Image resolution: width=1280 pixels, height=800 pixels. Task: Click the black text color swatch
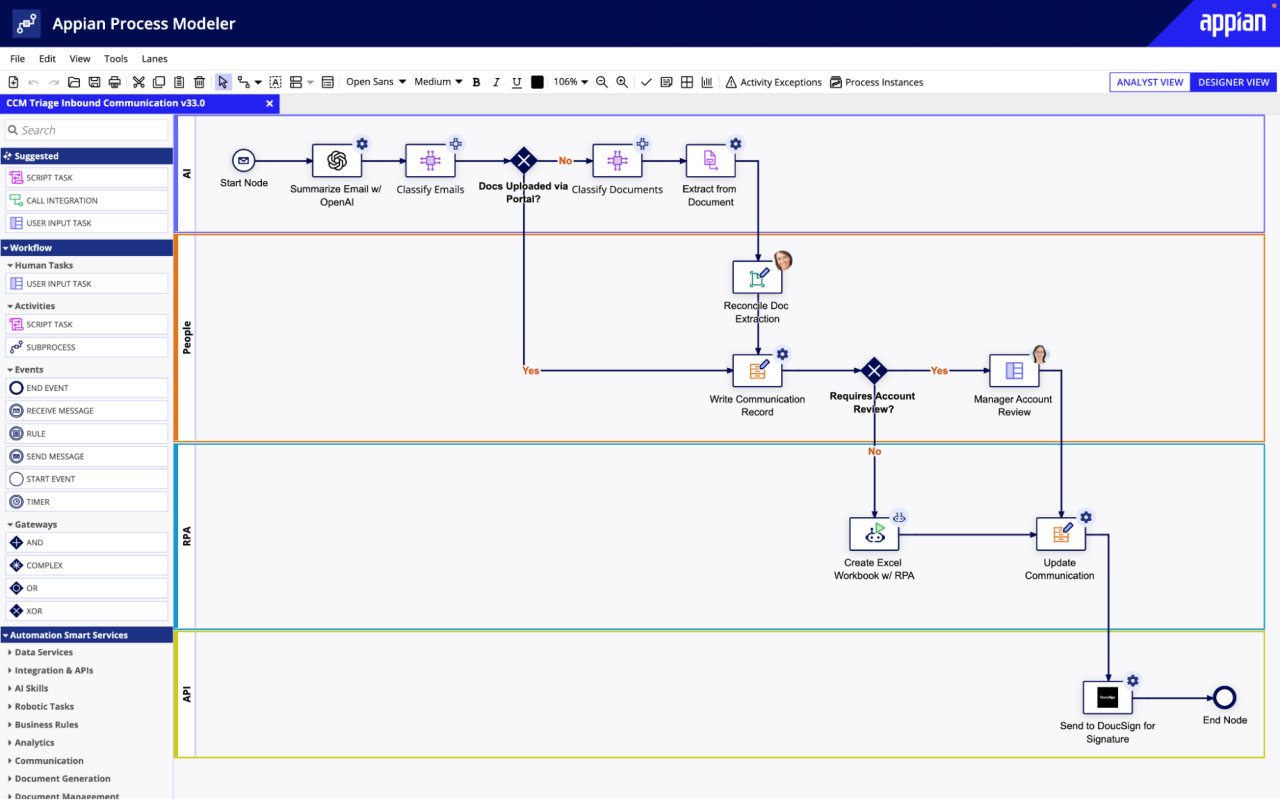point(537,82)
